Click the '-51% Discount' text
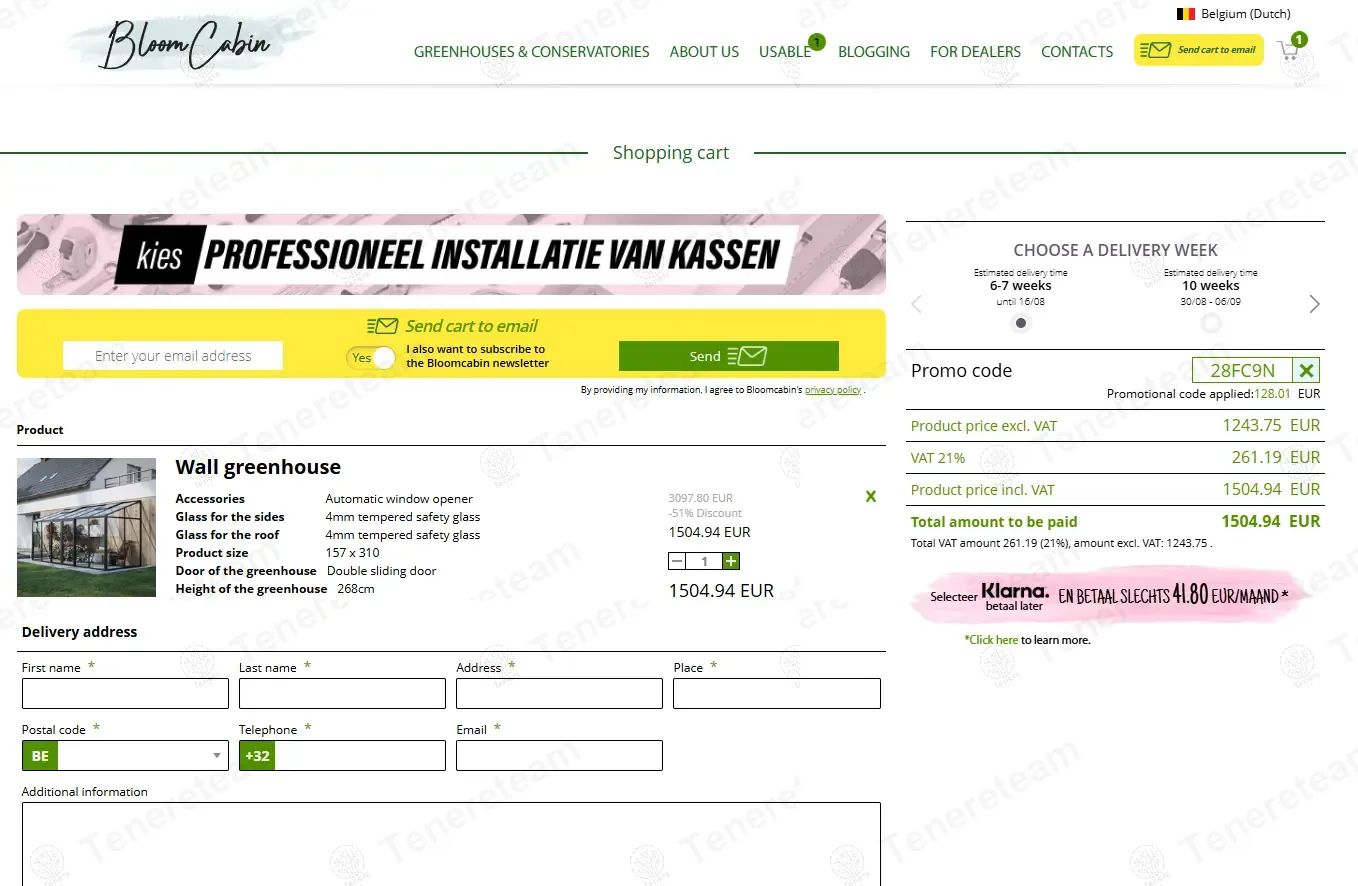 [705, 513]
